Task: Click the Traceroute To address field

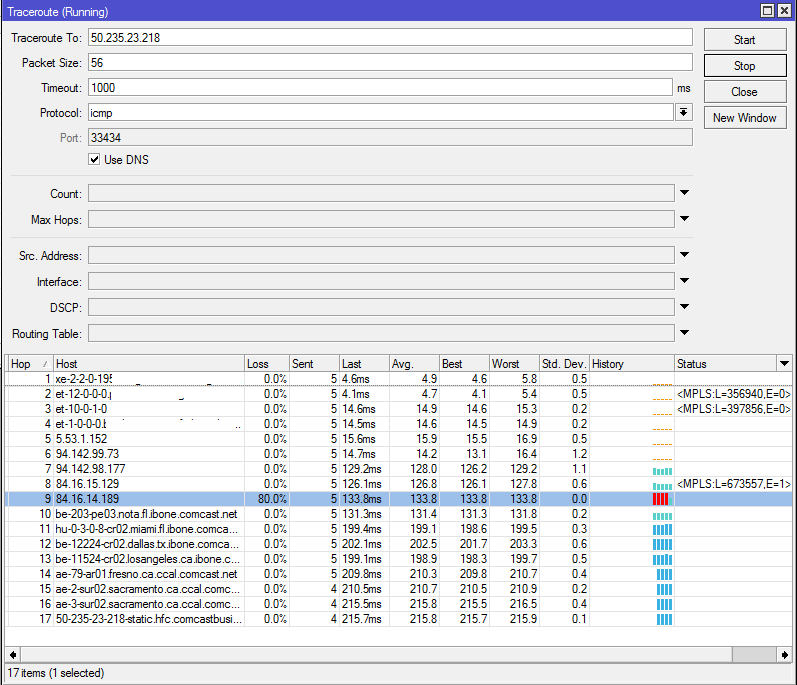Action: click(390, 38)
